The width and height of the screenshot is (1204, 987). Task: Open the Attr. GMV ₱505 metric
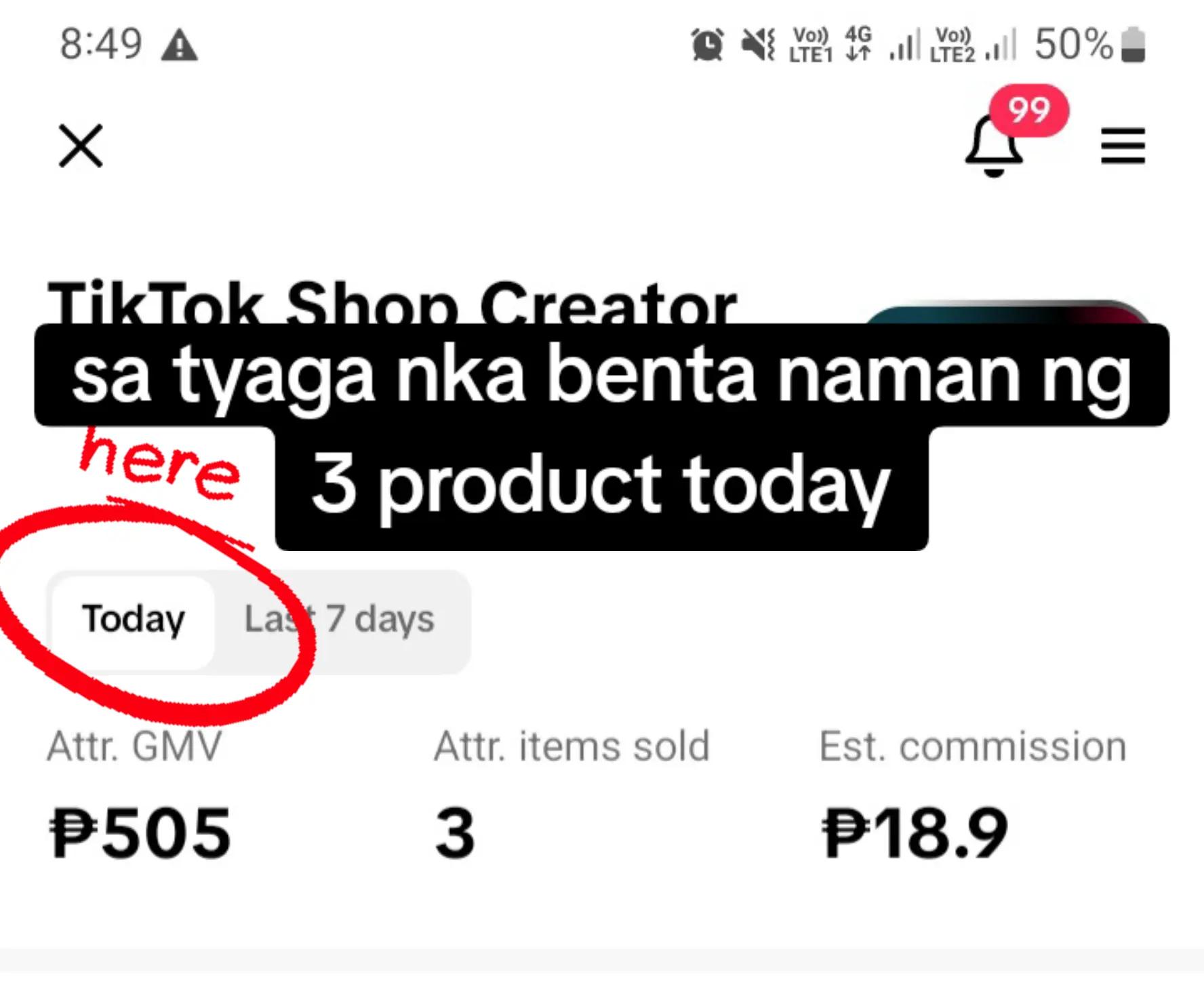(x=139, y=794)
